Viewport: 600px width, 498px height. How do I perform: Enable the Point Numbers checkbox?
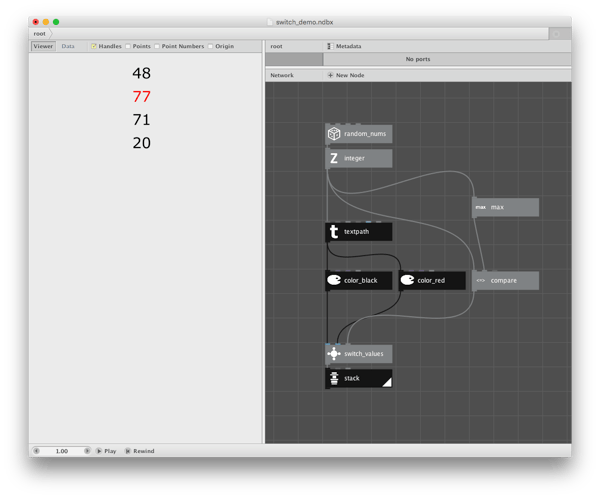(x=157, y=46)
